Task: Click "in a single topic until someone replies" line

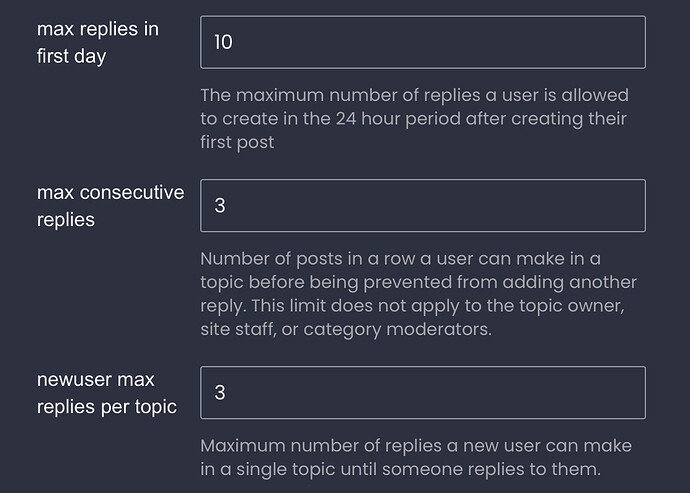Action: pyautogui.click(x=400, y=469)
